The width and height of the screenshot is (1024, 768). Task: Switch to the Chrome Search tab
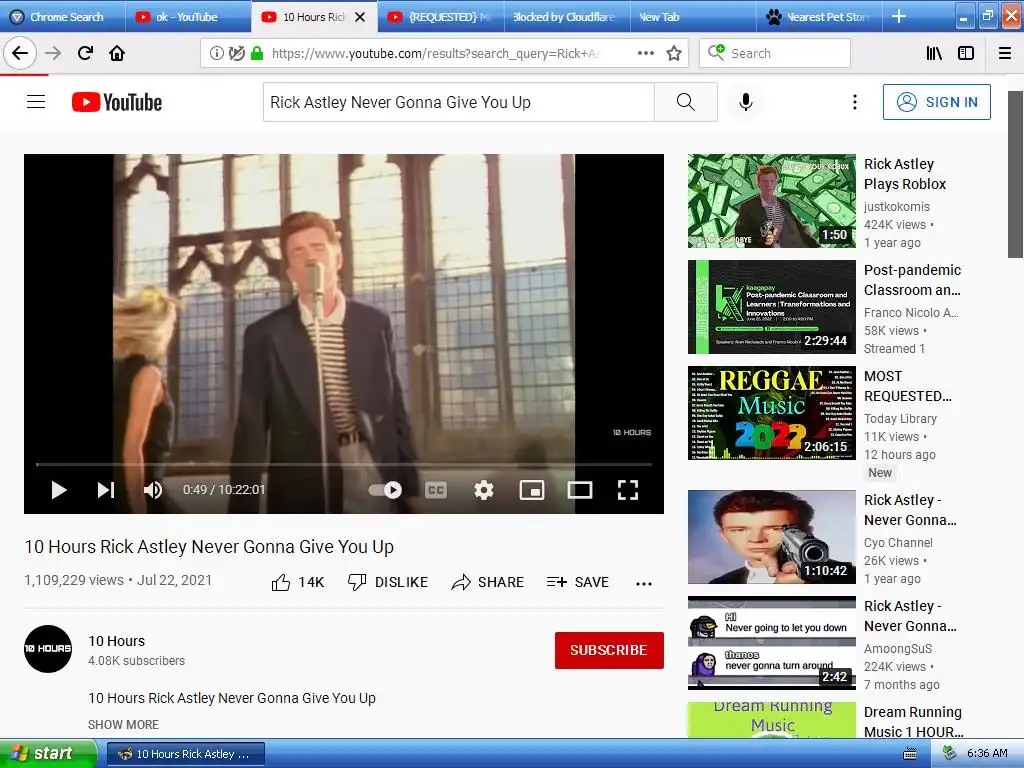click(x=62, y=16)
